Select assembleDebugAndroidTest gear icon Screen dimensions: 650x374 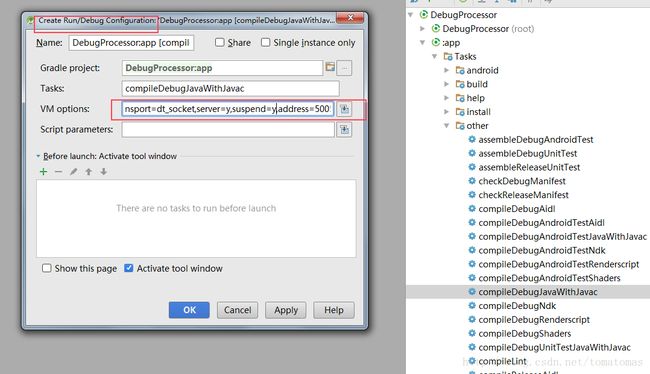tap(472, 139)
